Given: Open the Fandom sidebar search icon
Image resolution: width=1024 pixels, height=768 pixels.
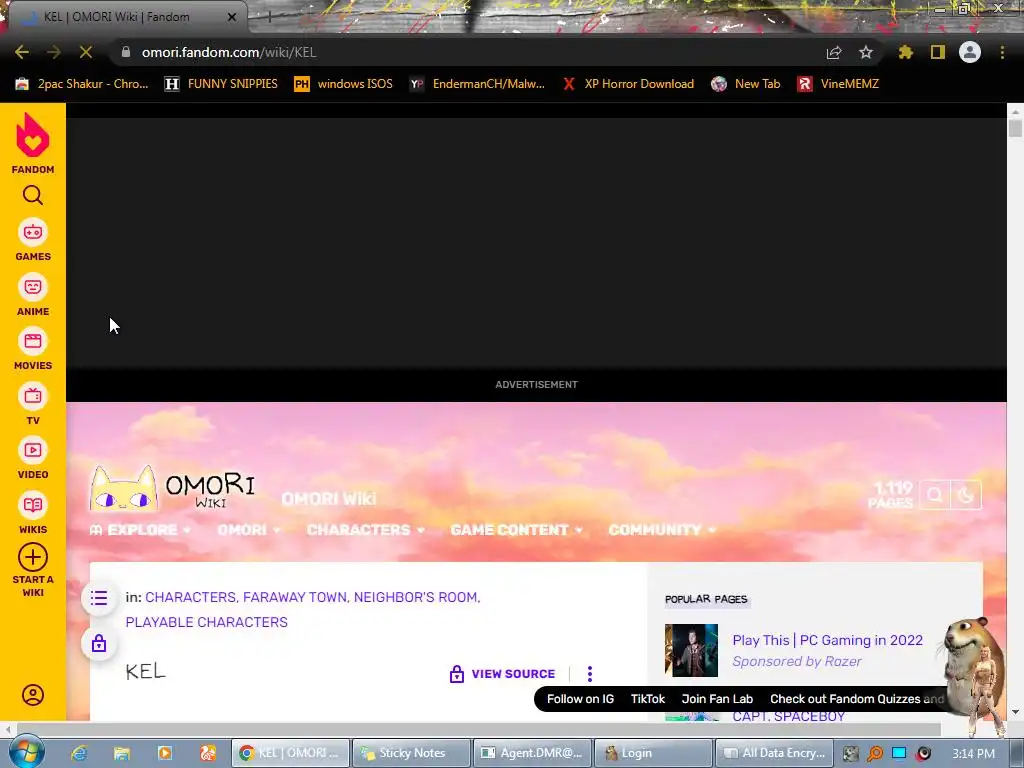Looking at the screenshot, I should click(33, 195).
